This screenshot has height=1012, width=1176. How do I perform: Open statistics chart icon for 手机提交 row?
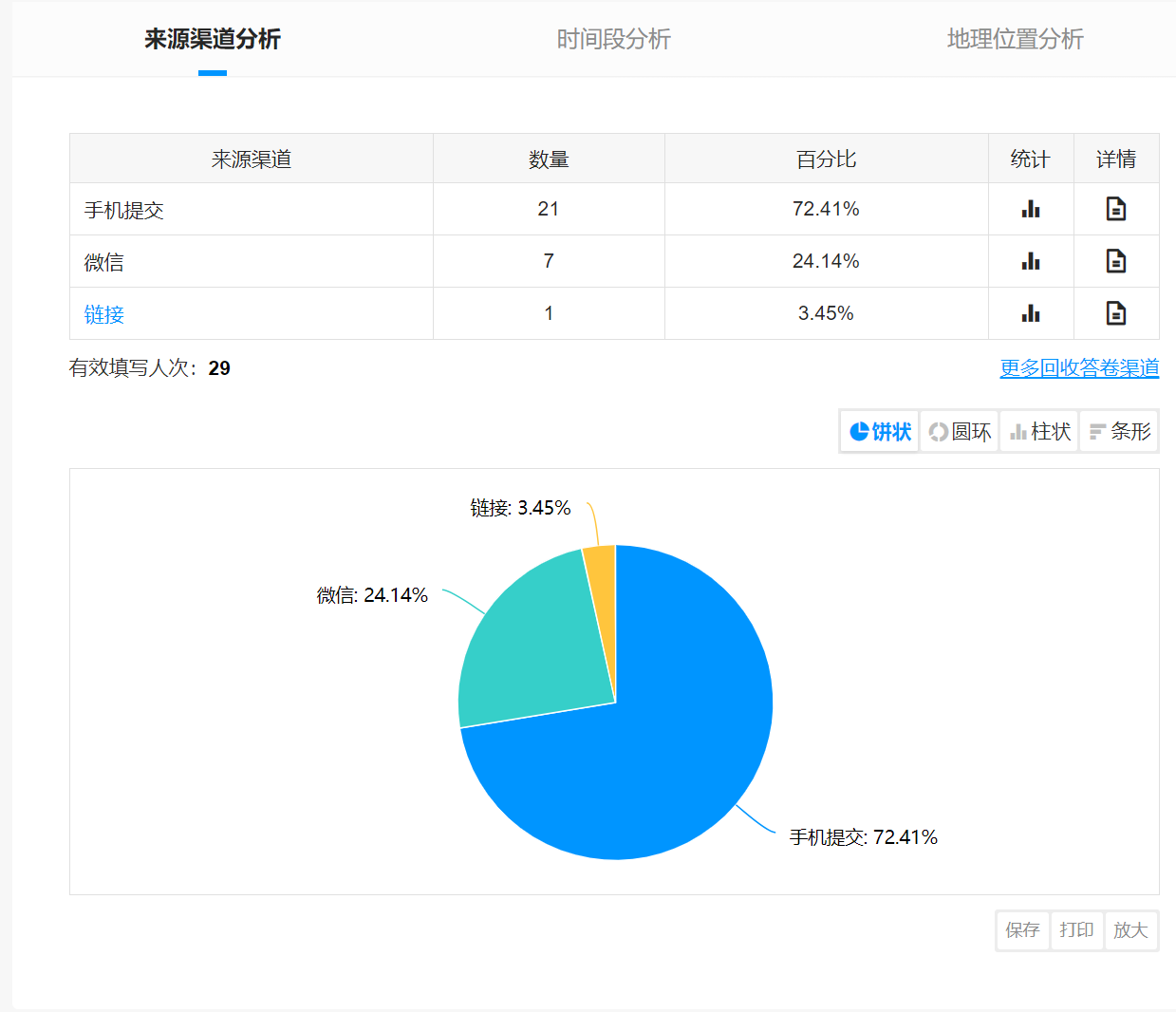(1031, 209)
